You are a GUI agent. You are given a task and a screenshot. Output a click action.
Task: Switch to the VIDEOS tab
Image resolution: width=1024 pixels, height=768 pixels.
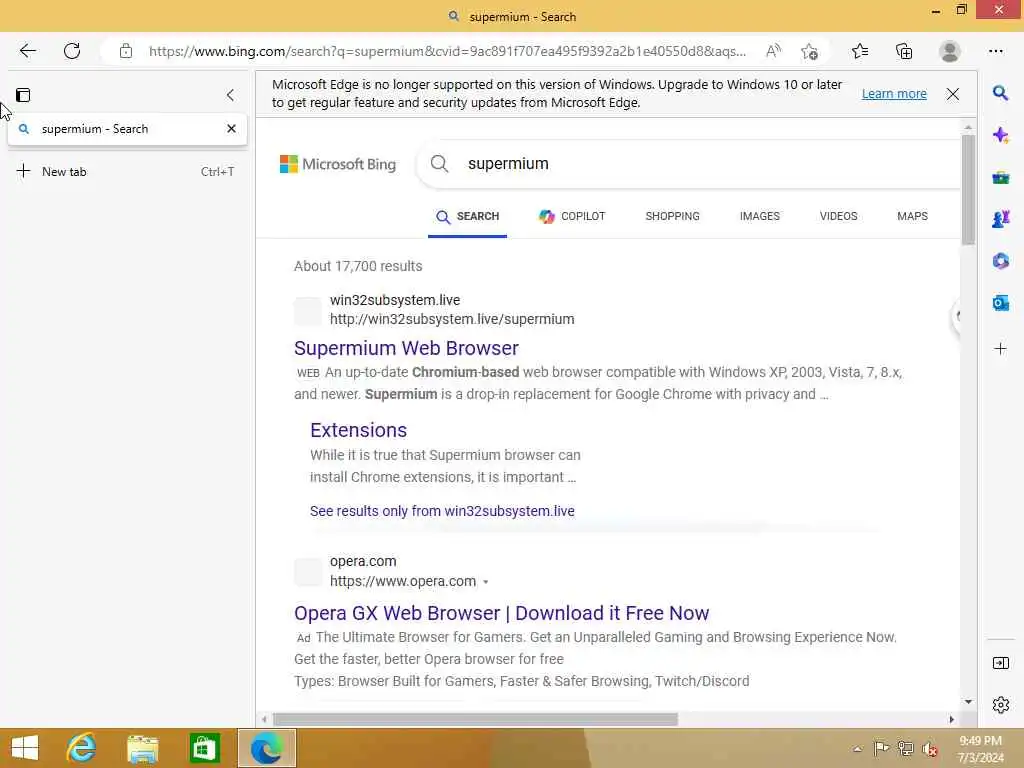(x=839, y=216)
